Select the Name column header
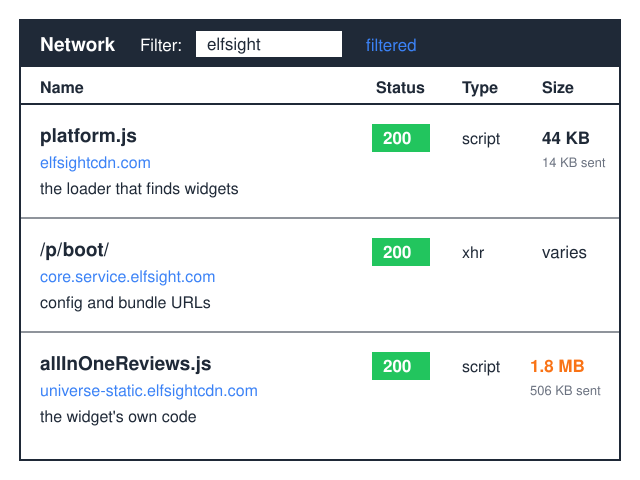This screenshot has height=480, width=640. 62,88
